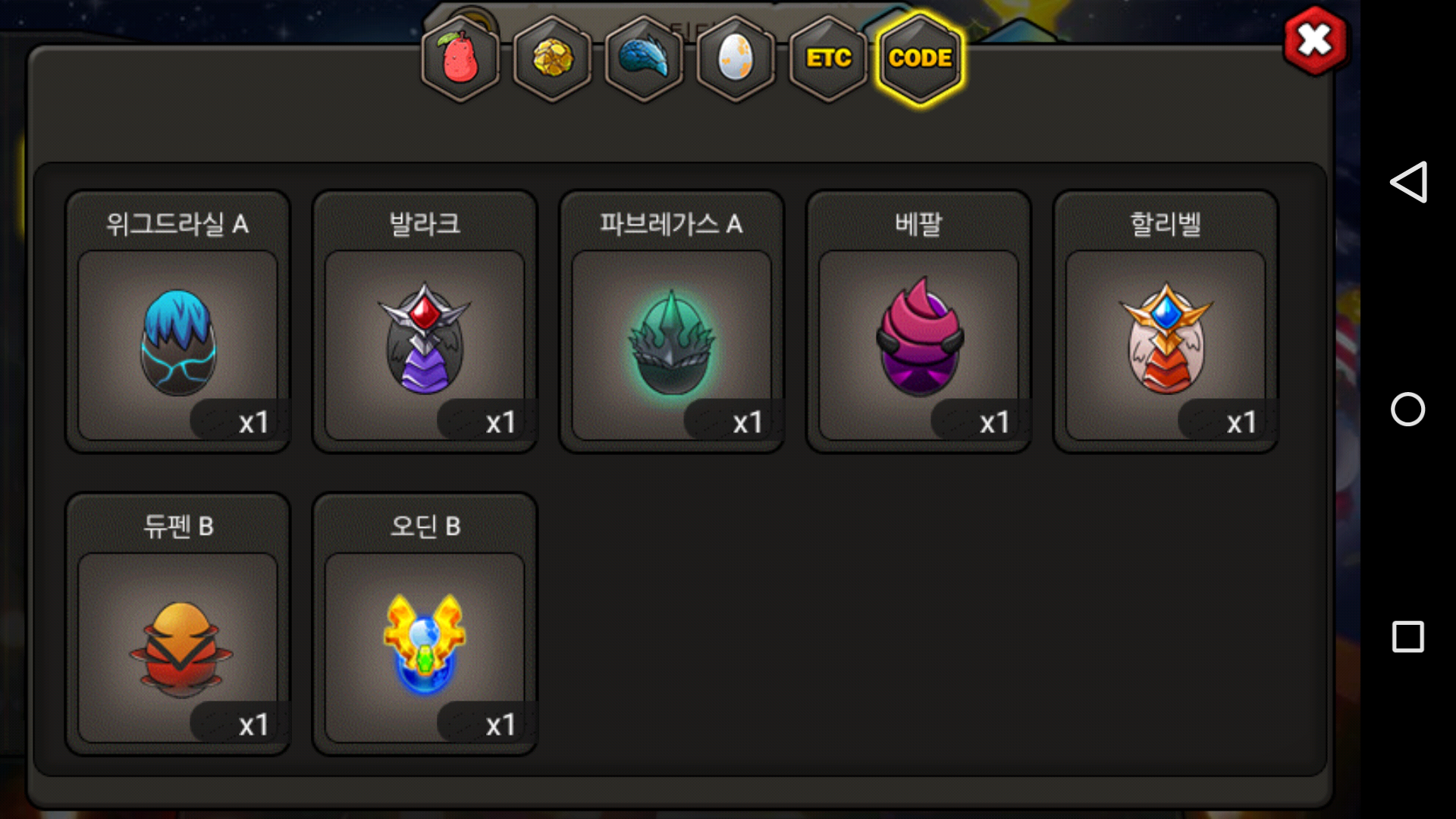This screenshot has width=1456, height=819.
Task: Tap the x1 count on 발라크
Action: coord(500,422)
